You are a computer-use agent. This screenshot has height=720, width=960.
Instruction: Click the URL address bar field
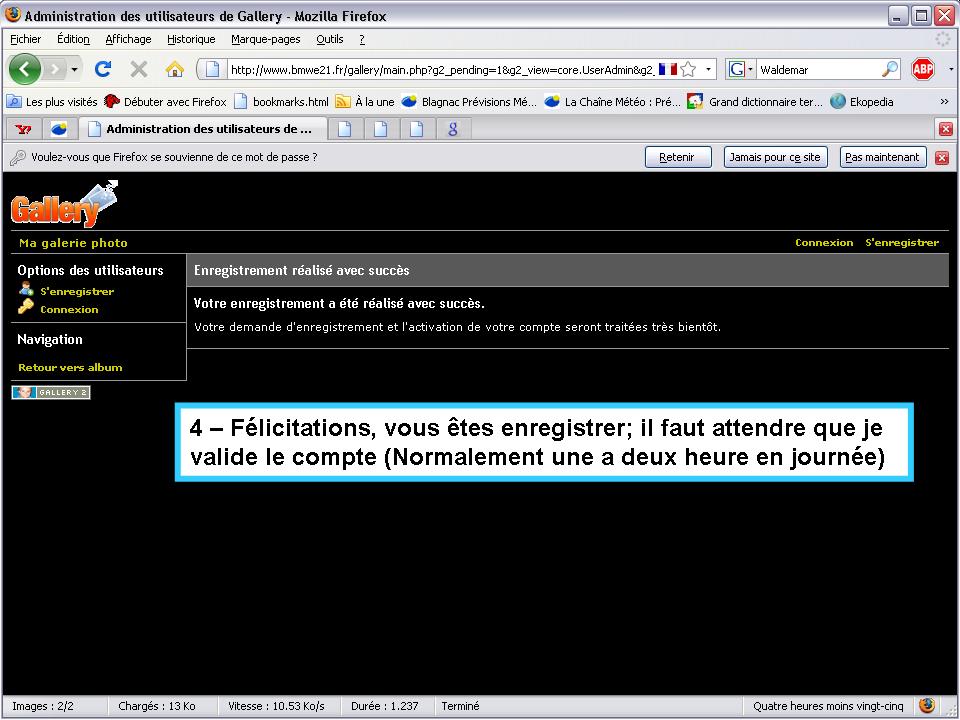click(440, 69)
